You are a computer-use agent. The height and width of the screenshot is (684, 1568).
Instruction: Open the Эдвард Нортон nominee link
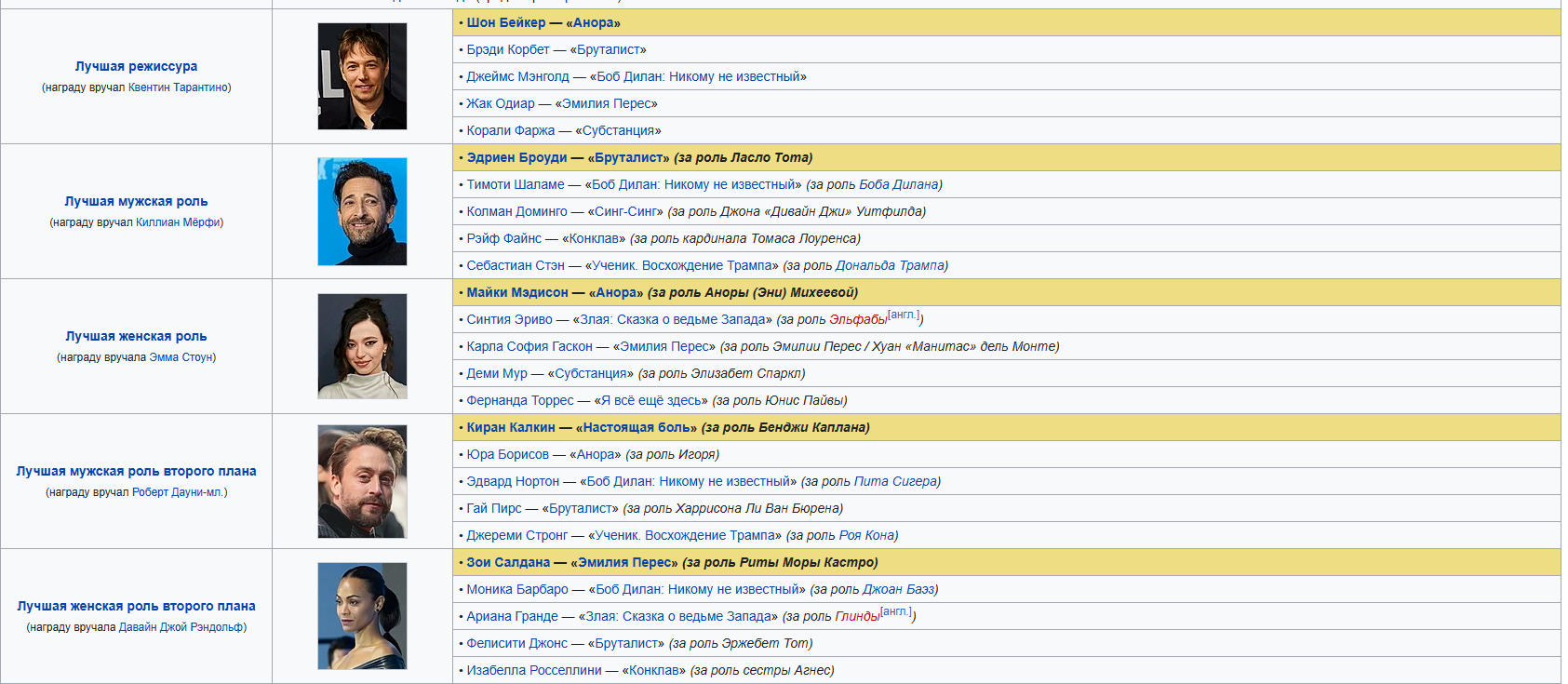(513, 481)
